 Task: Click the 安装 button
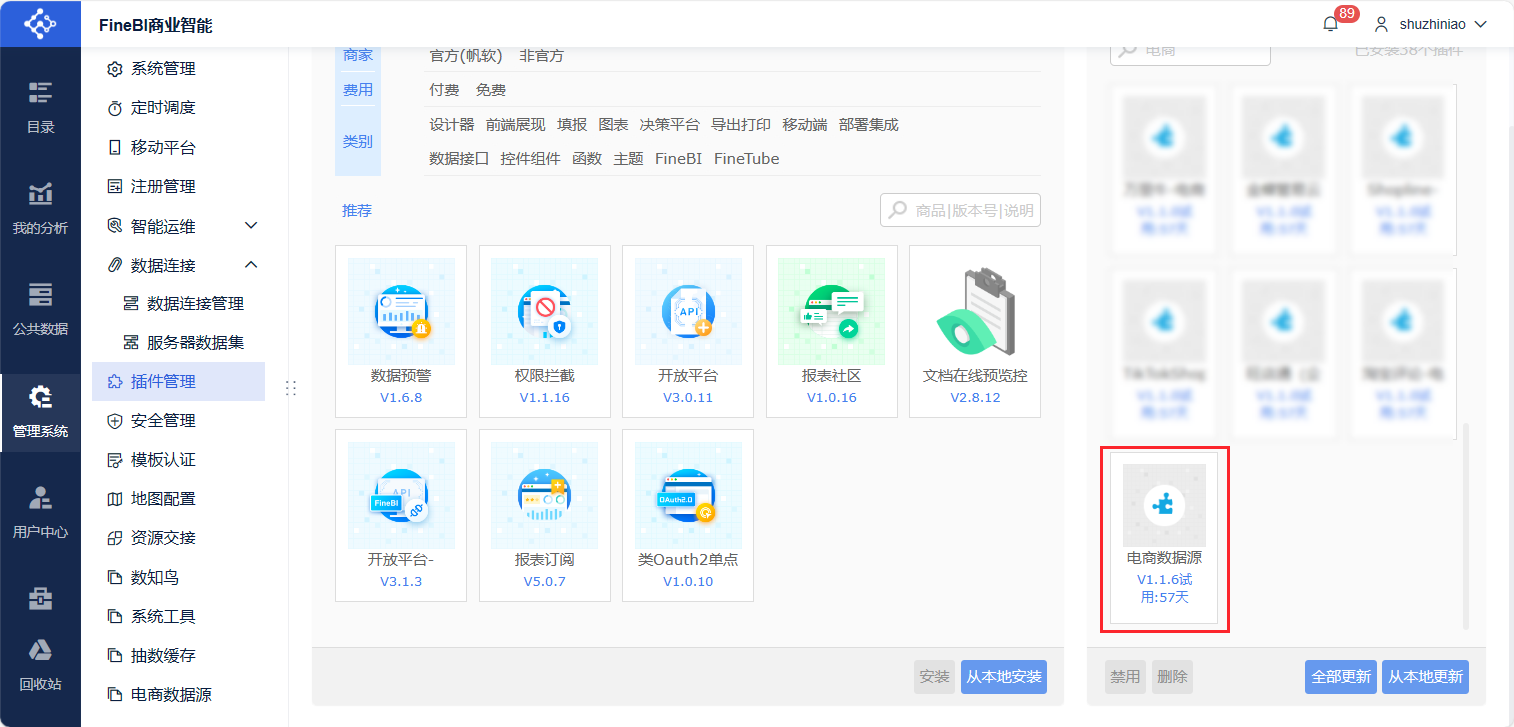pyautogui.click(x=935, y=677)
